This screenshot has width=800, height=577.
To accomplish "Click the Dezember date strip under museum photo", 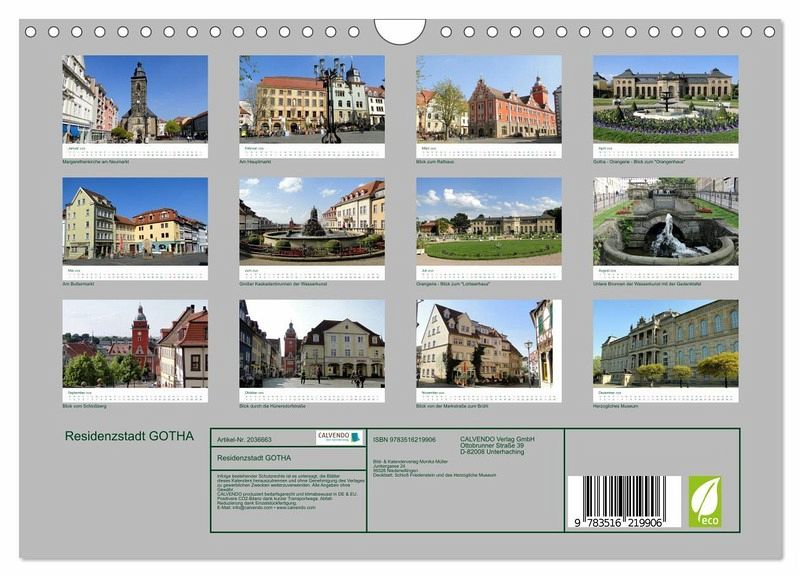I will click(x=666, y=395).
